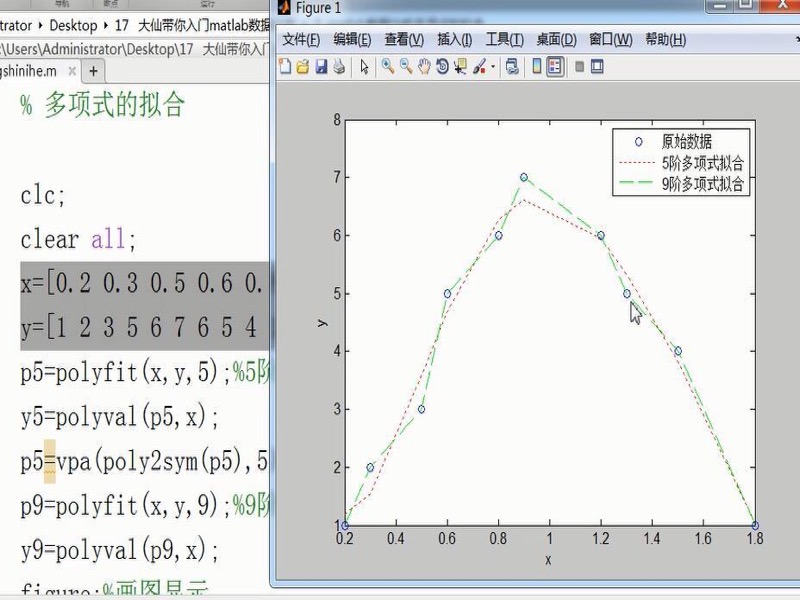Select the Edit Plot arrow tool
The width and height of the screenshot is (800, 600).
point(364,66)
